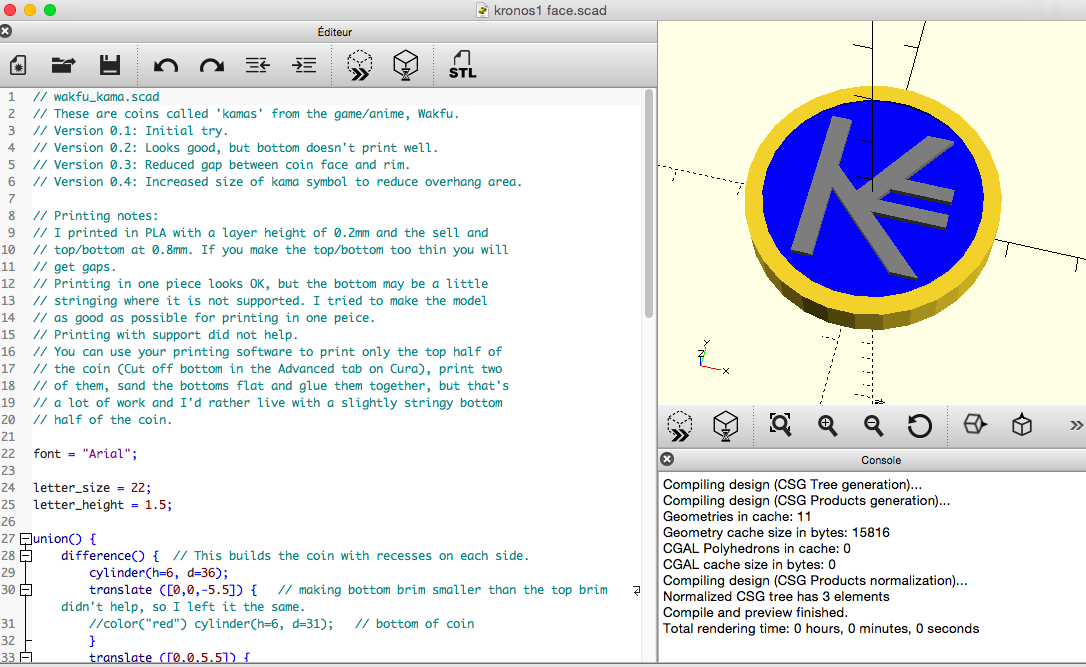The image size is (1086, 667).
Task: Collapse the translate fold marker on line 30
Action: click(x=26, y=589)
